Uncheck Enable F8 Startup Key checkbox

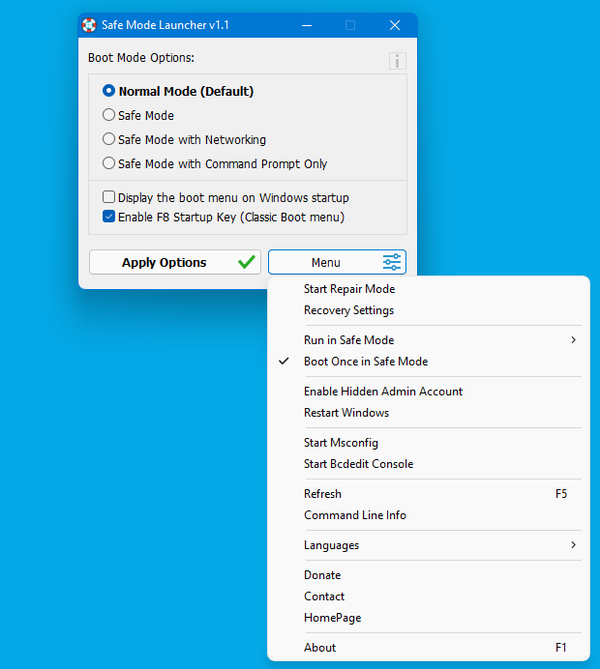coord(109,216)
